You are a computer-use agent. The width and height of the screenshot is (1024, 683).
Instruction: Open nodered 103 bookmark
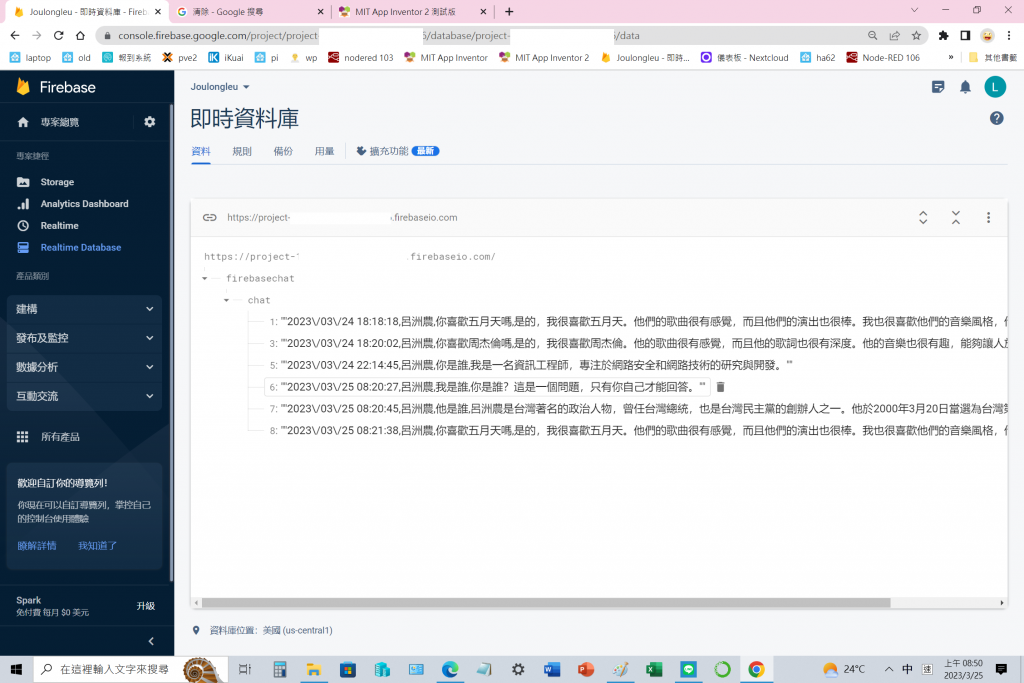click(360, 57)
